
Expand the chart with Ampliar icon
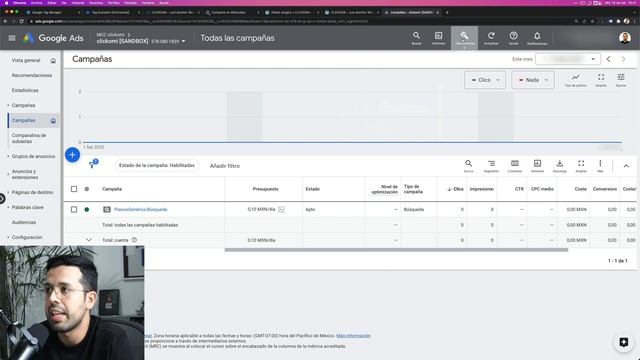click(x=601, y=80)
